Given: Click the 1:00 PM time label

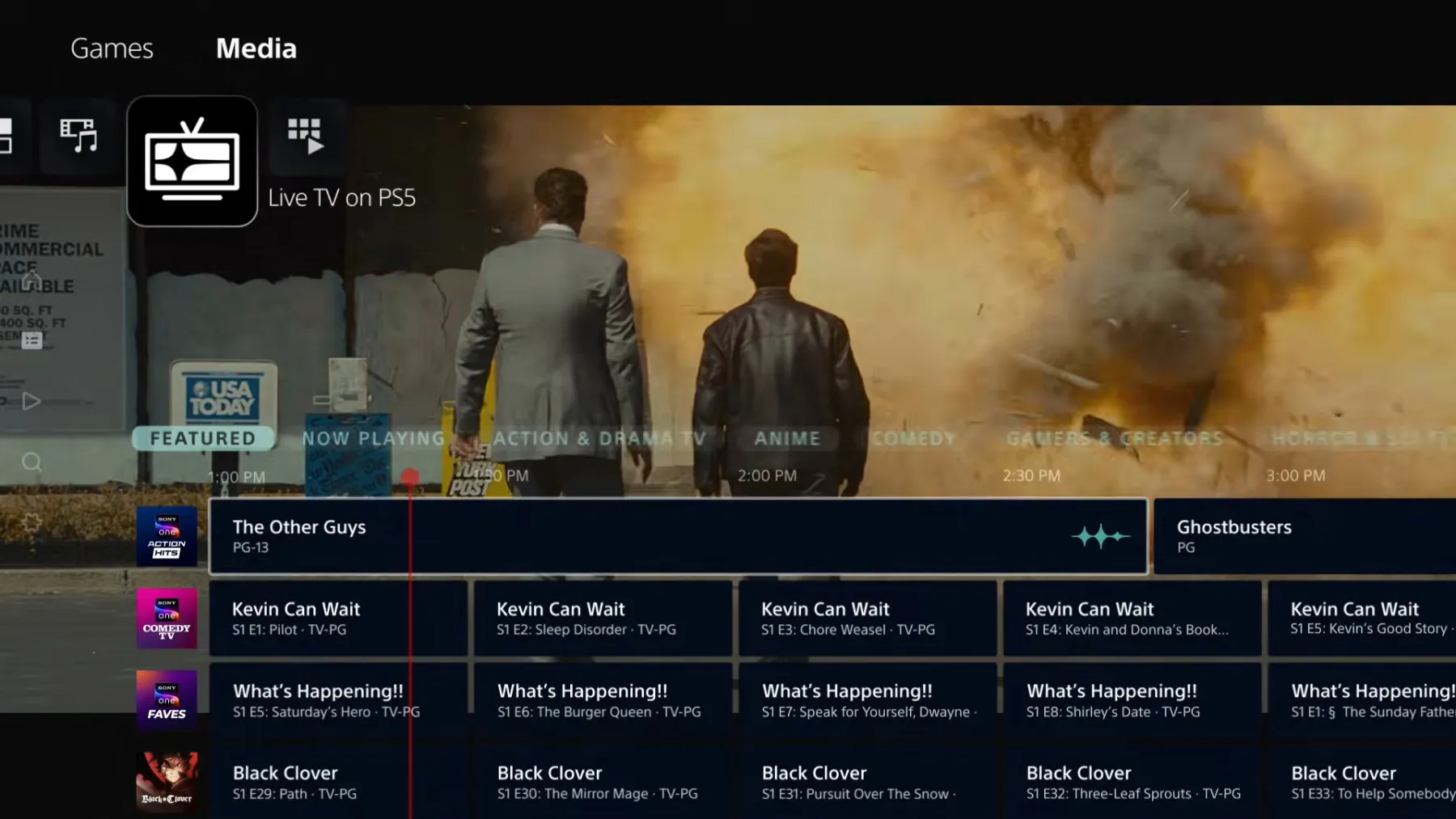Looking at the screenshot, I should [x=237, y=477].
